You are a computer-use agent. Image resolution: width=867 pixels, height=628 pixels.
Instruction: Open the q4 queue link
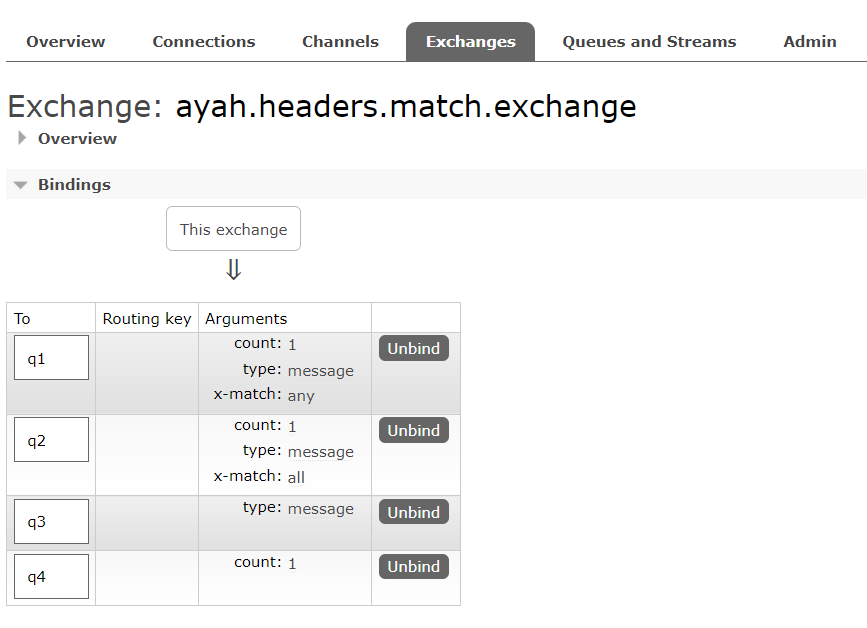coord(50,576)
